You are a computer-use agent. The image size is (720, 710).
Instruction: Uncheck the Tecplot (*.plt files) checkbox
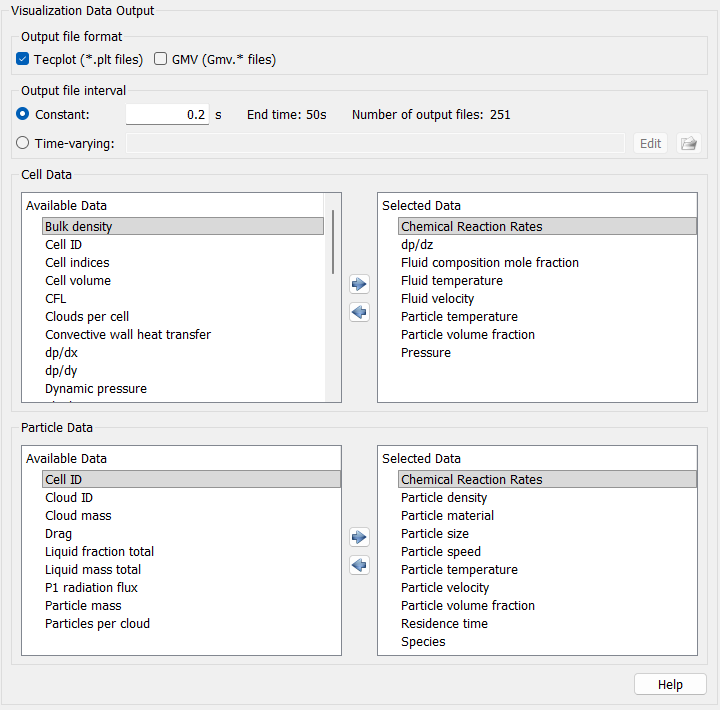coord(22,59)
